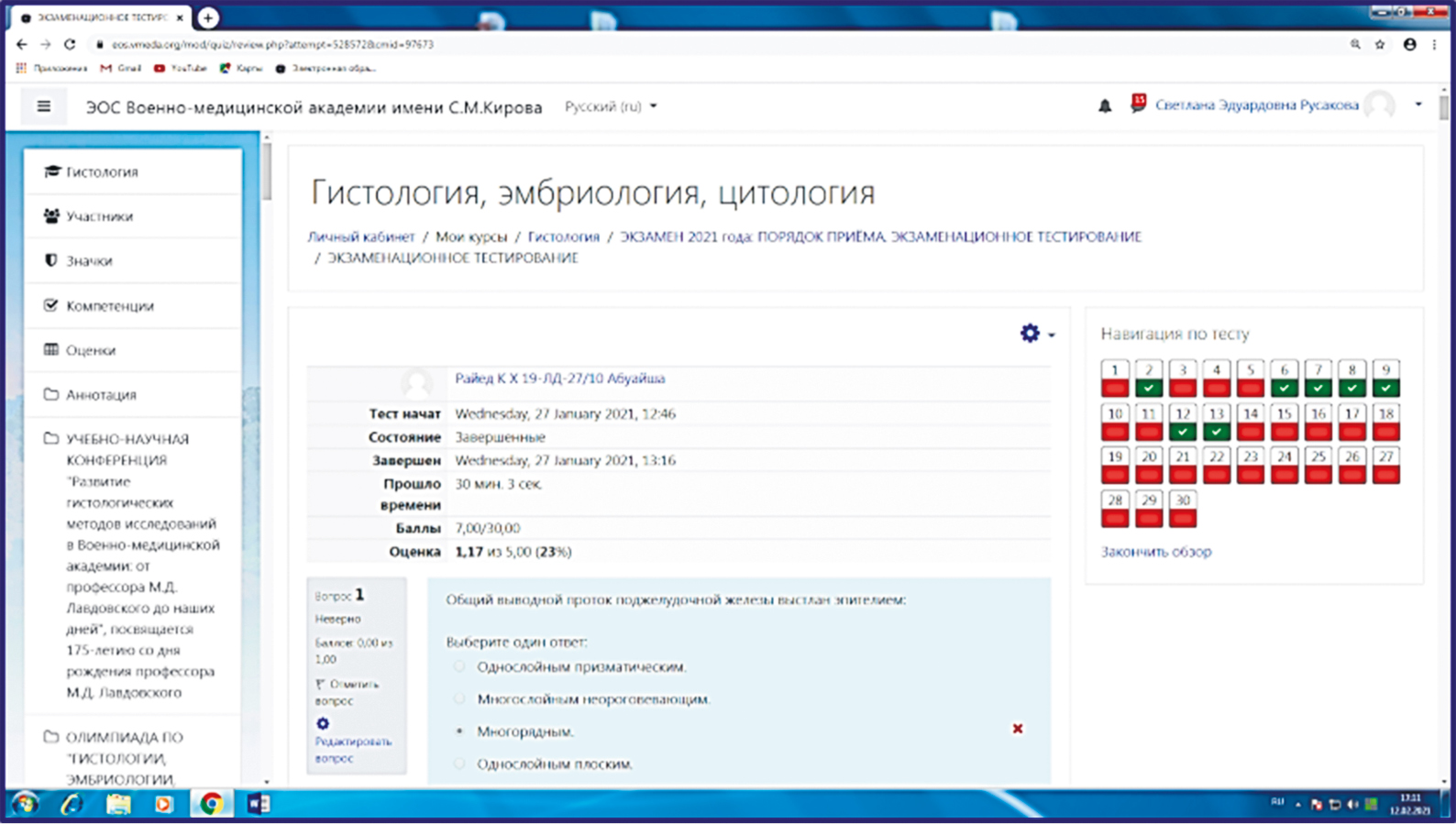Bookmark page with the star icon
Viewport: 1456px width, 824px height.
[1380, 44]
